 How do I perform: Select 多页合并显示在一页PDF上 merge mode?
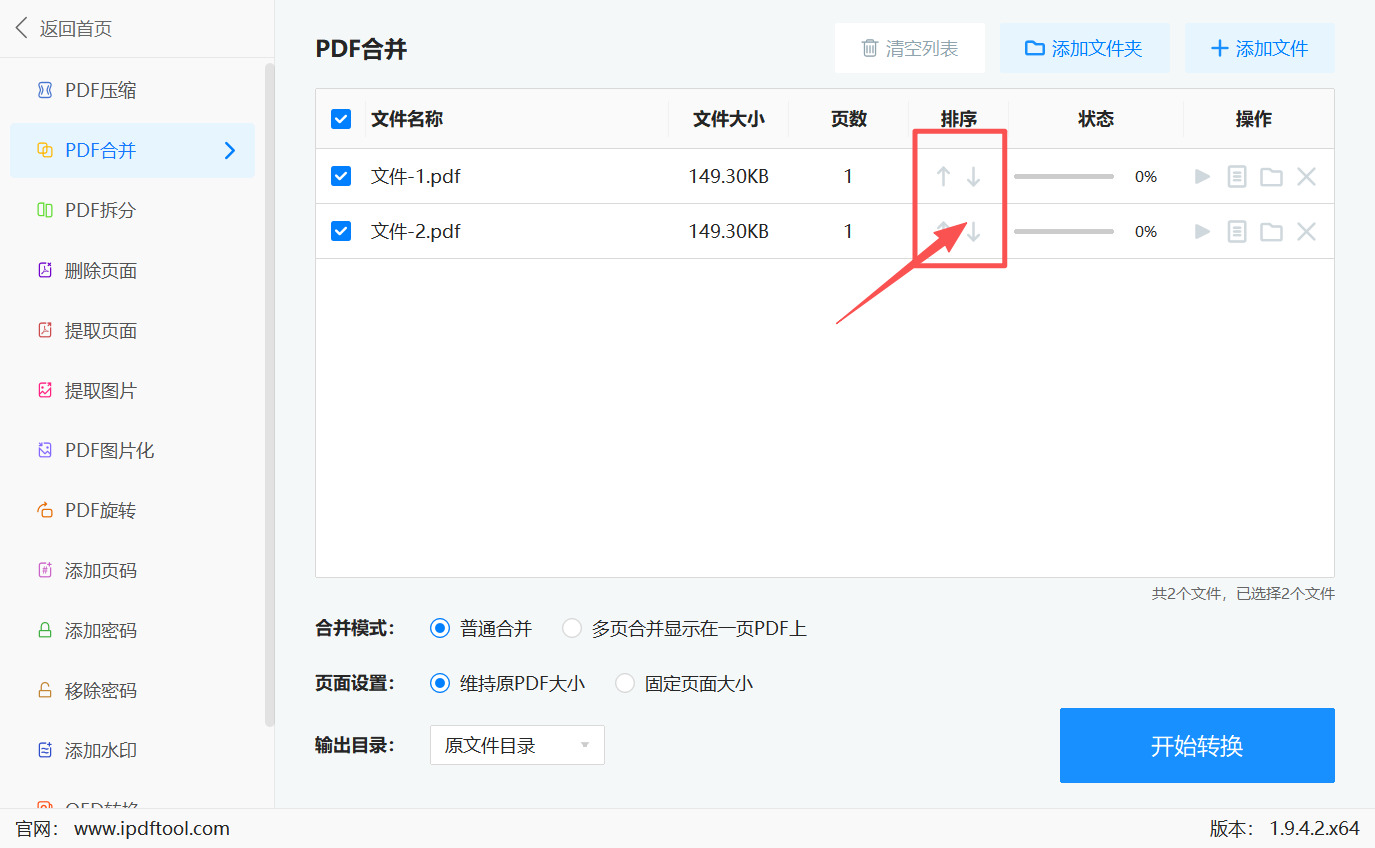click(572, 628)
